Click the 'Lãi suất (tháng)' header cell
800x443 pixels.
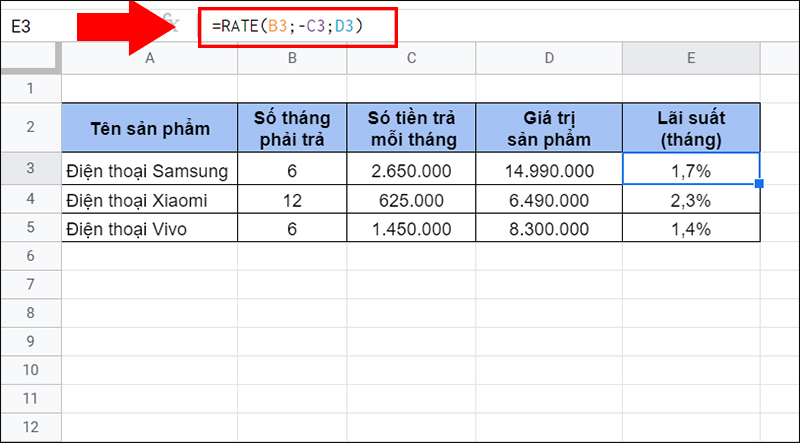[690, 127]
